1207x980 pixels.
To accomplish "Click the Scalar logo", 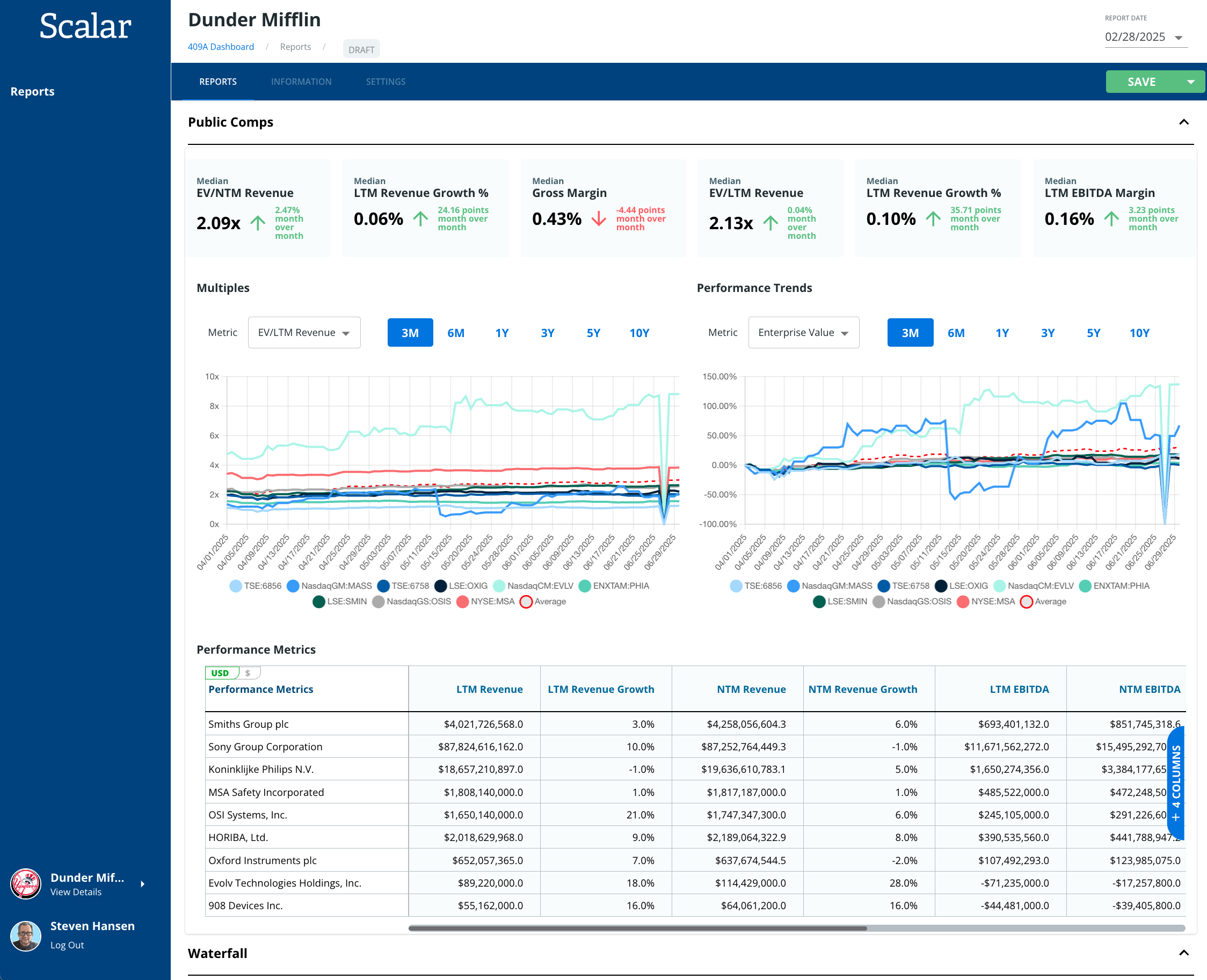I will pos(85,26).
